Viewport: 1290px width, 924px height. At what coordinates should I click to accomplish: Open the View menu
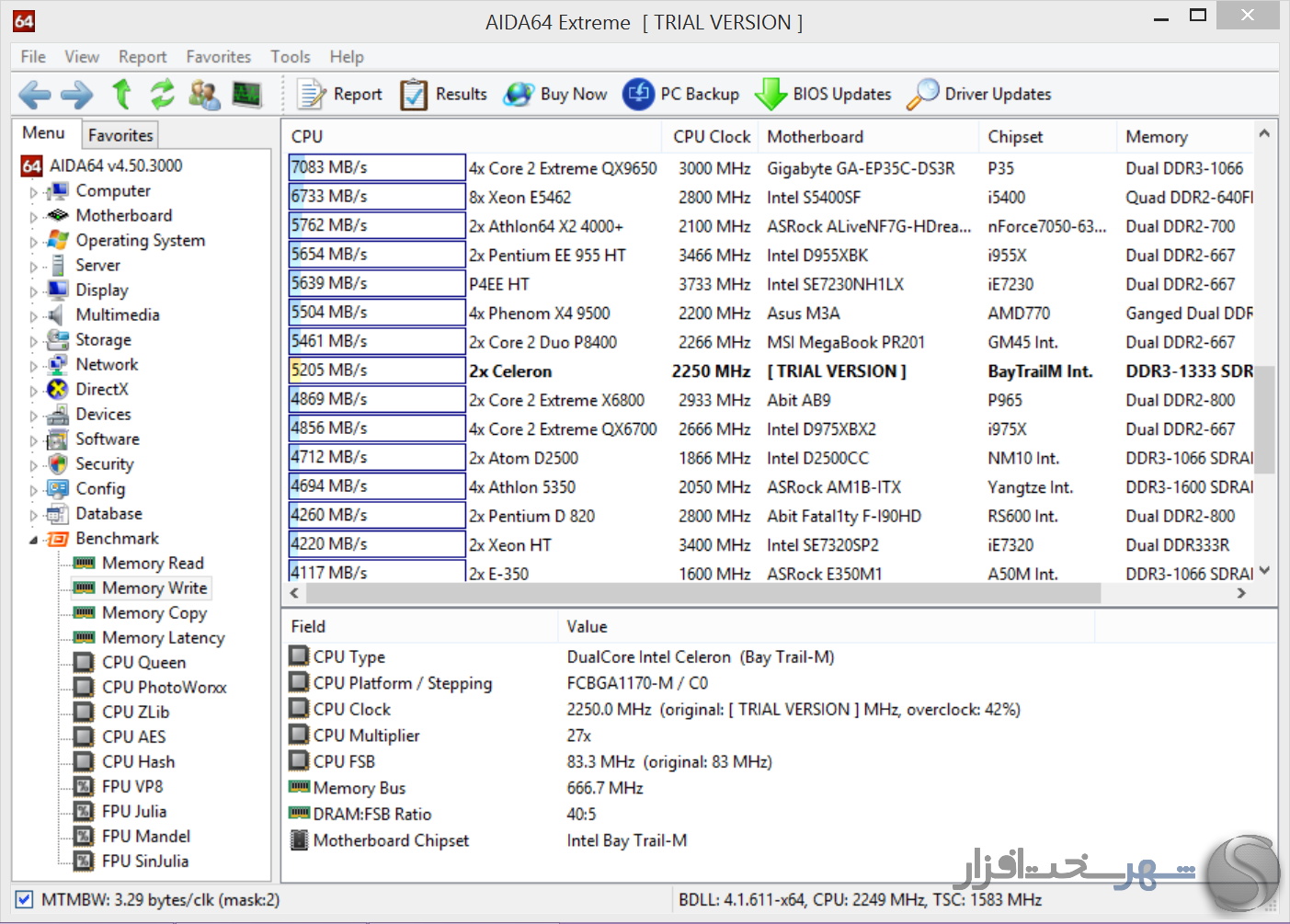click(x=82, y=57)
